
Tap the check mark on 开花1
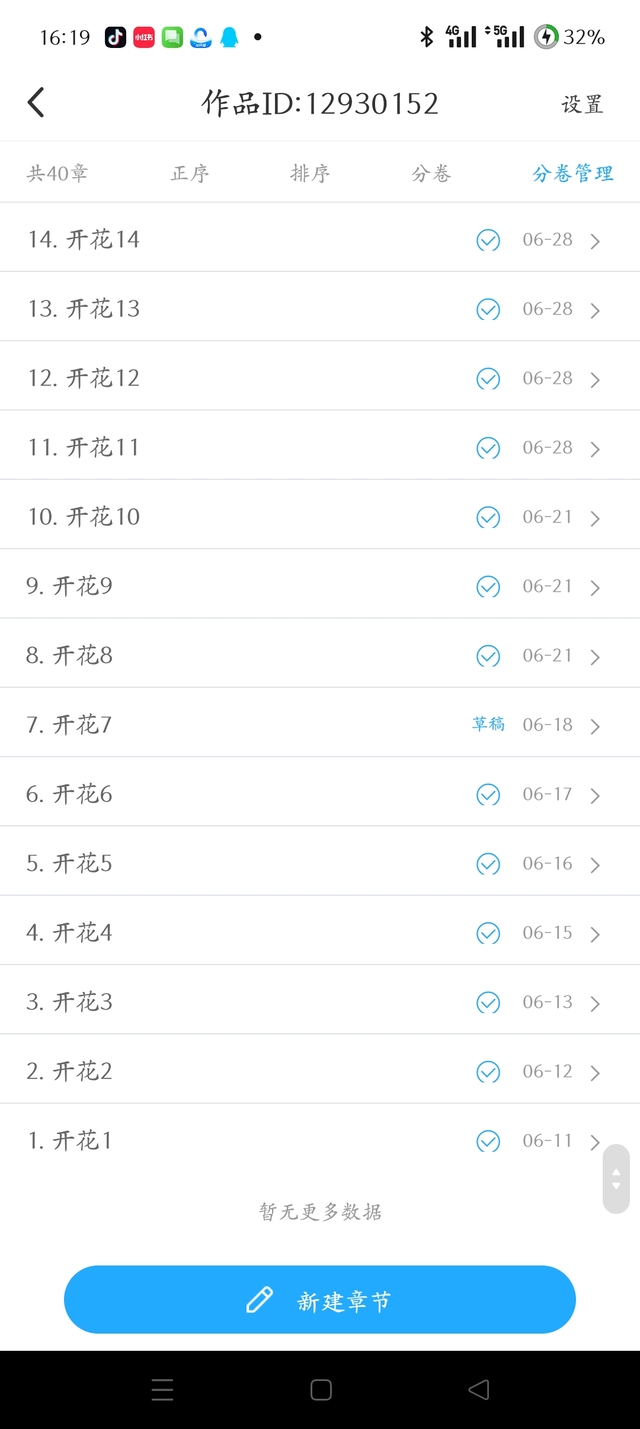[488, 1141]
